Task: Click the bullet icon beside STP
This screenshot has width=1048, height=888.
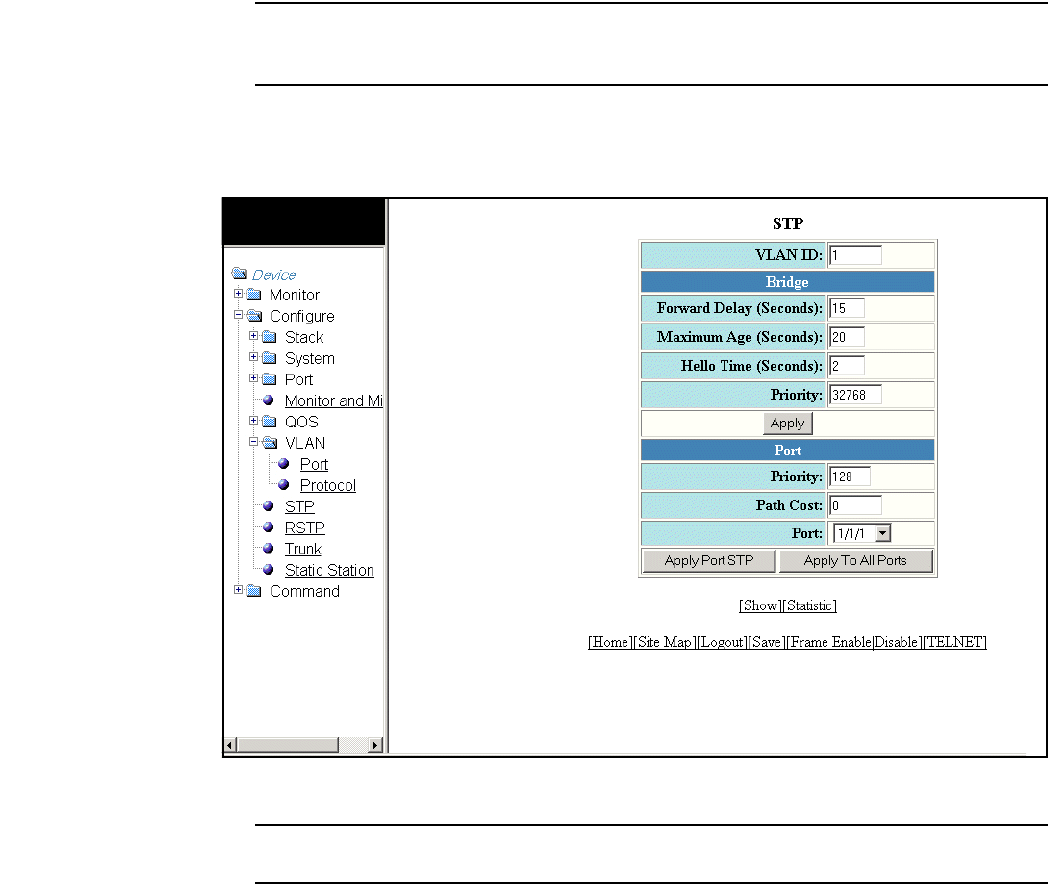Action: click(268, 506)
